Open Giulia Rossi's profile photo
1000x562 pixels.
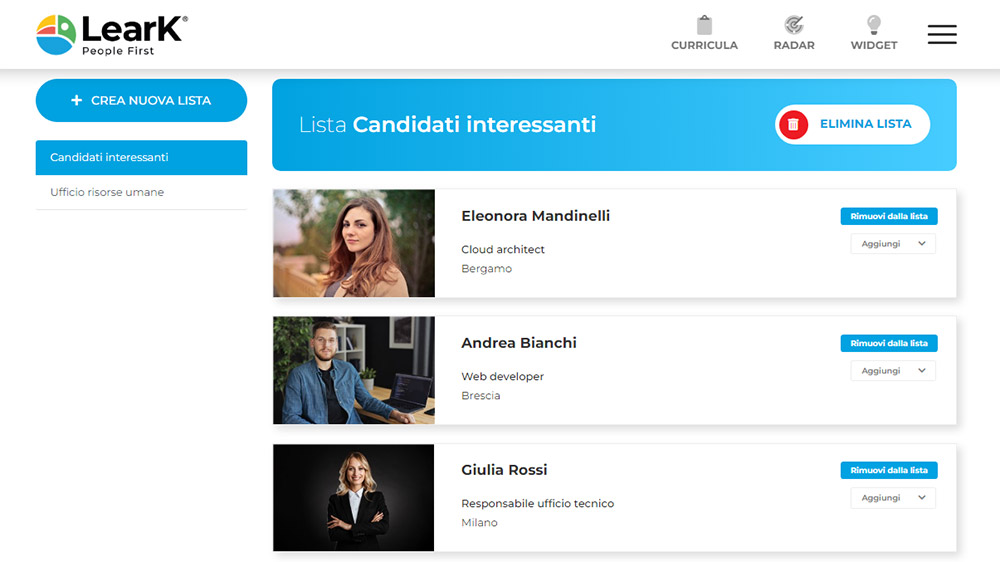coord(354,497)
